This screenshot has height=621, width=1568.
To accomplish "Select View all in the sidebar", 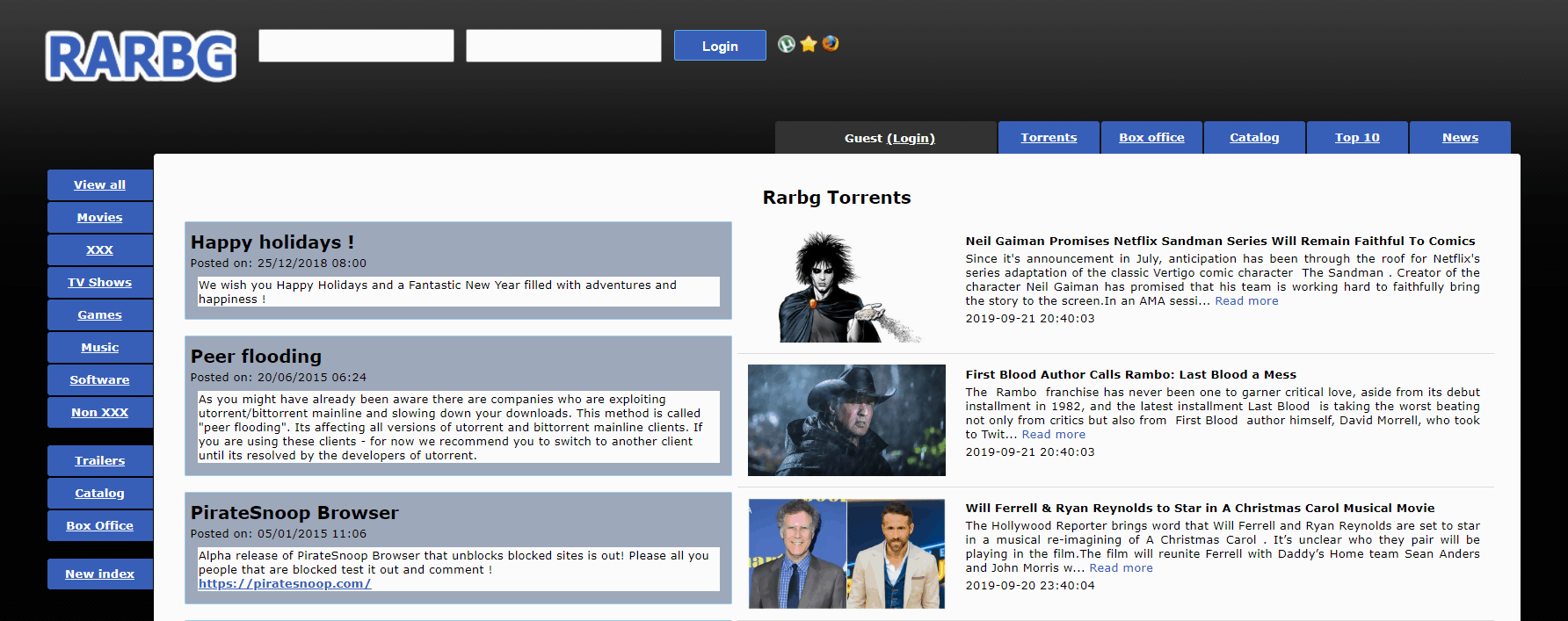I will [100, 184].
